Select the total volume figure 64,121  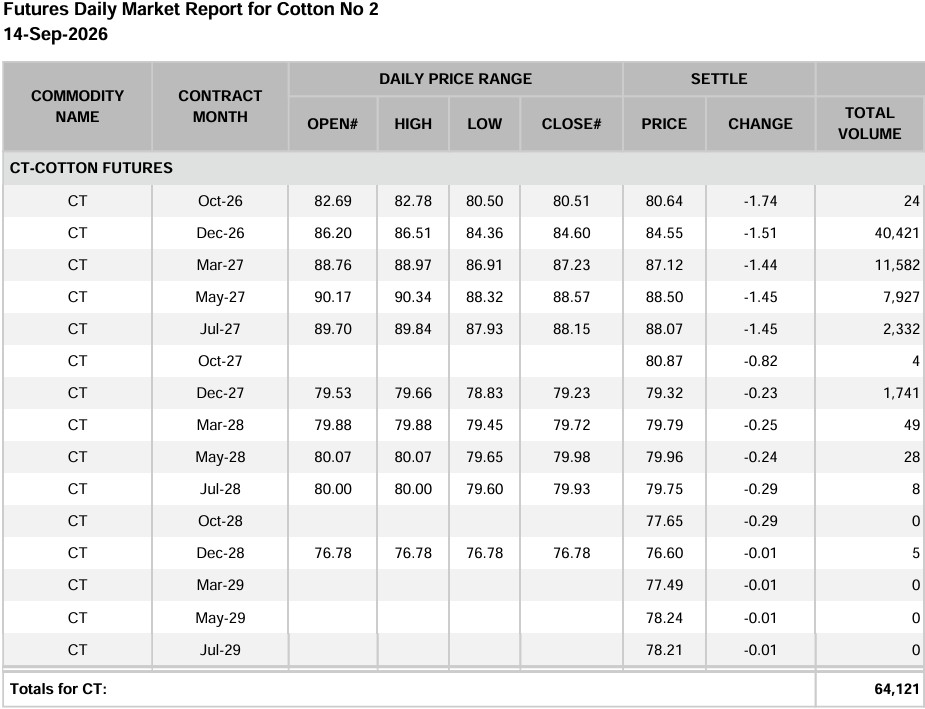[x=897, y=689]
